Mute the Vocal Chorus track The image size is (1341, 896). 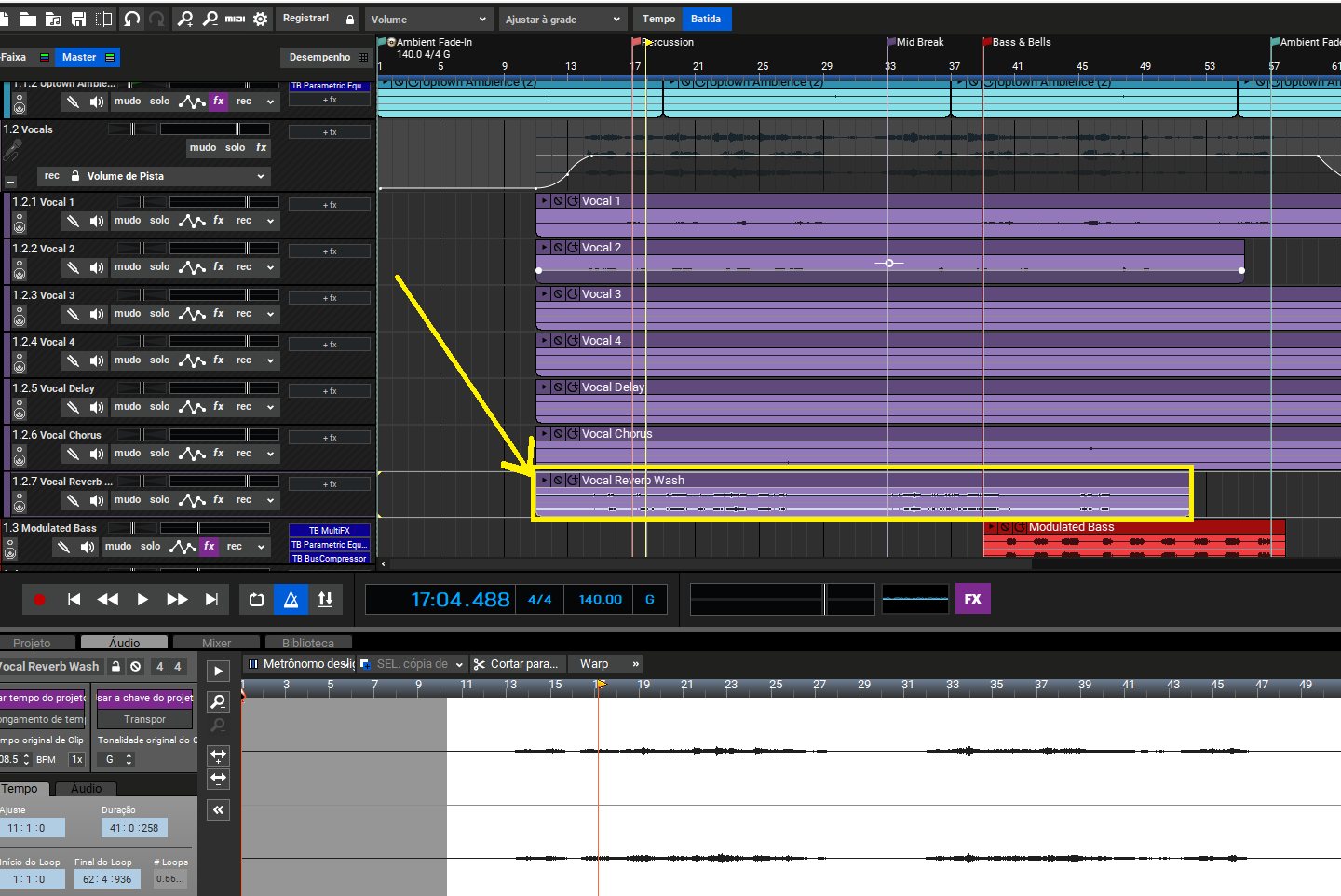click(x=128, y=454)
